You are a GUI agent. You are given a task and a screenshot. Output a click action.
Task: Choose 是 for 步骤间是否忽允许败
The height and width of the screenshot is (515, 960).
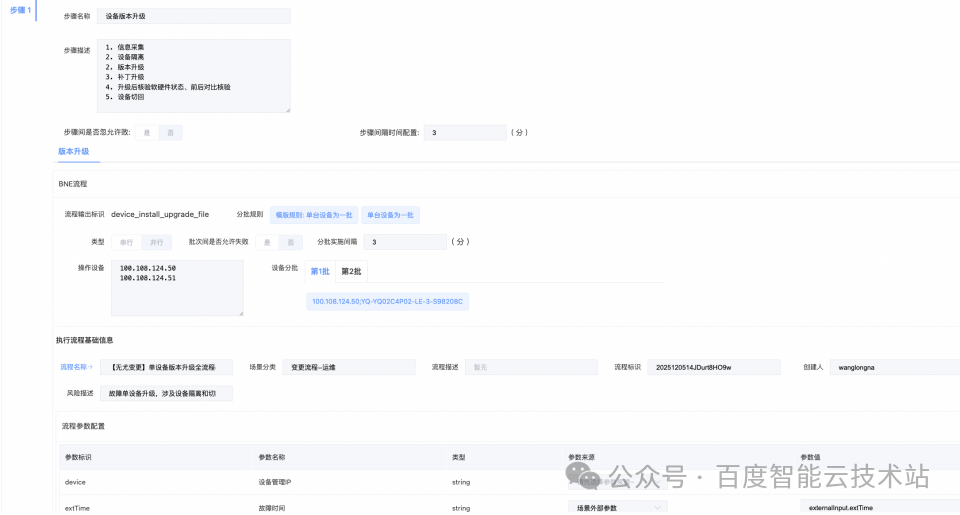coord(147,133)
